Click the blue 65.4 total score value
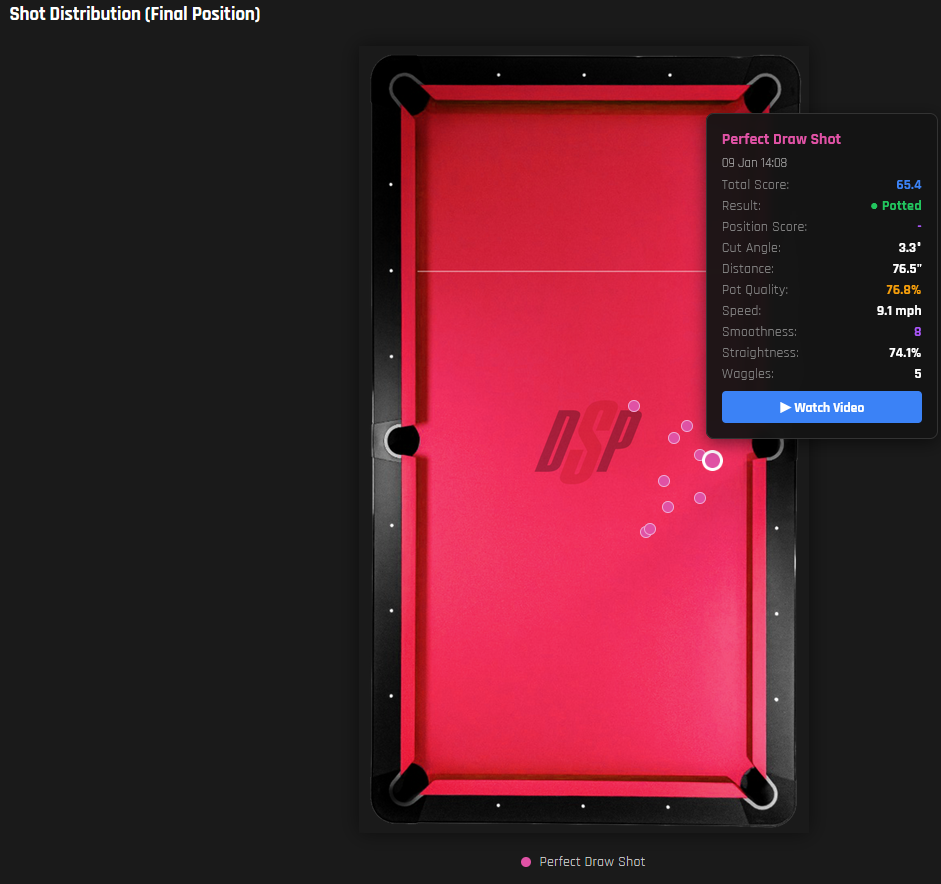 908,185
